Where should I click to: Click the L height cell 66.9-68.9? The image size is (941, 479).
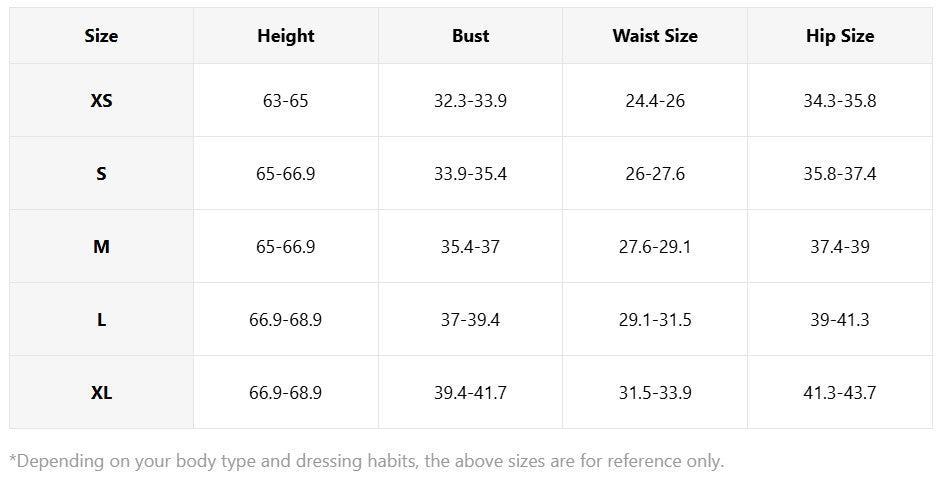pos(285,320)
